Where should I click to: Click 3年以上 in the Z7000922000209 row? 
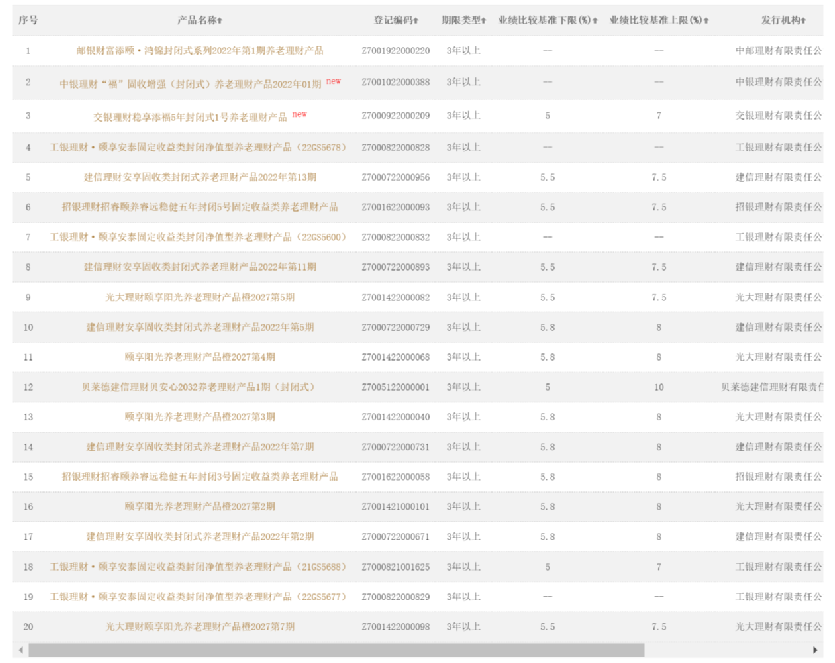point(464,116)
